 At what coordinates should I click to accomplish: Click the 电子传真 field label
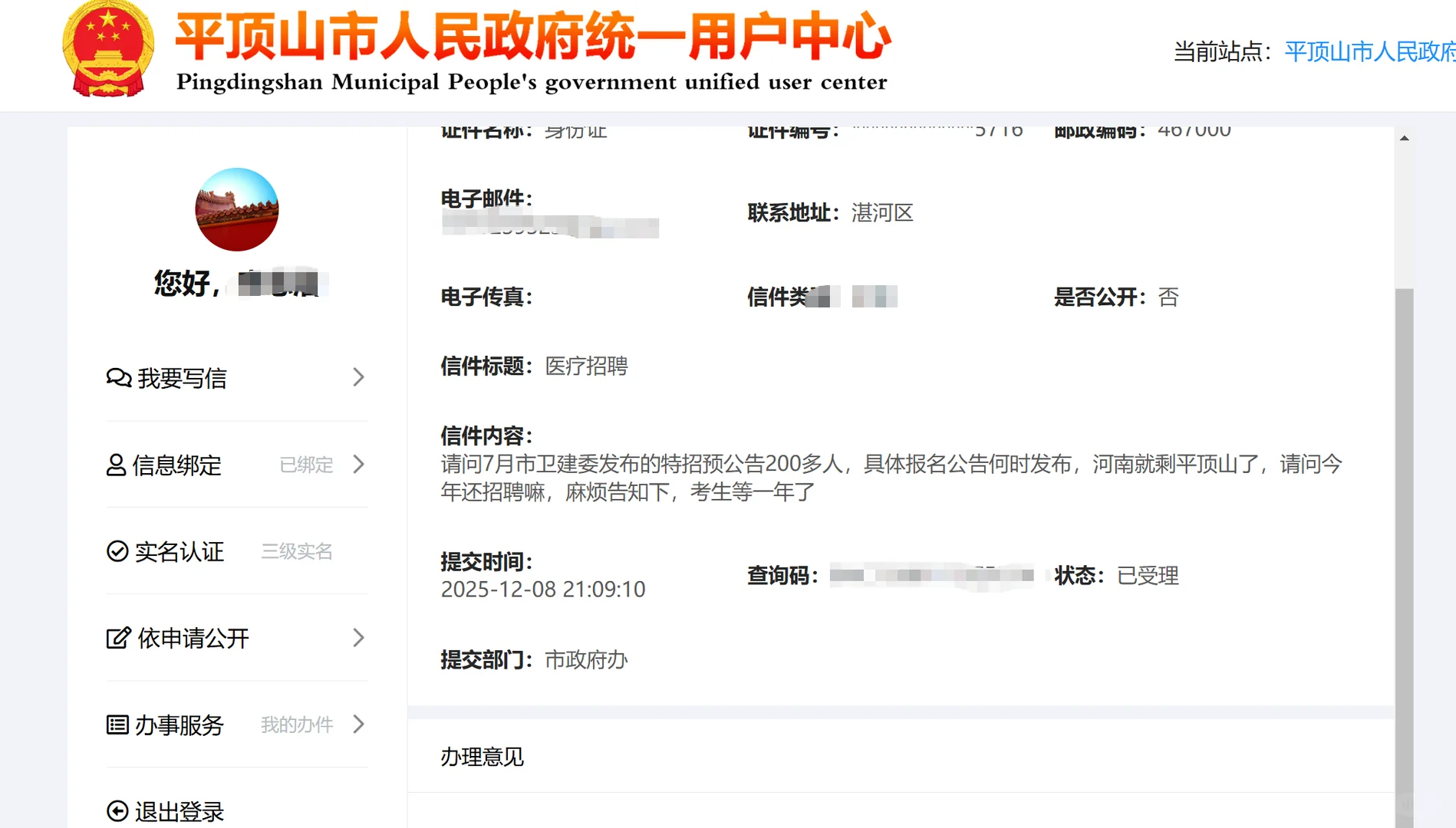coord(486,297)
